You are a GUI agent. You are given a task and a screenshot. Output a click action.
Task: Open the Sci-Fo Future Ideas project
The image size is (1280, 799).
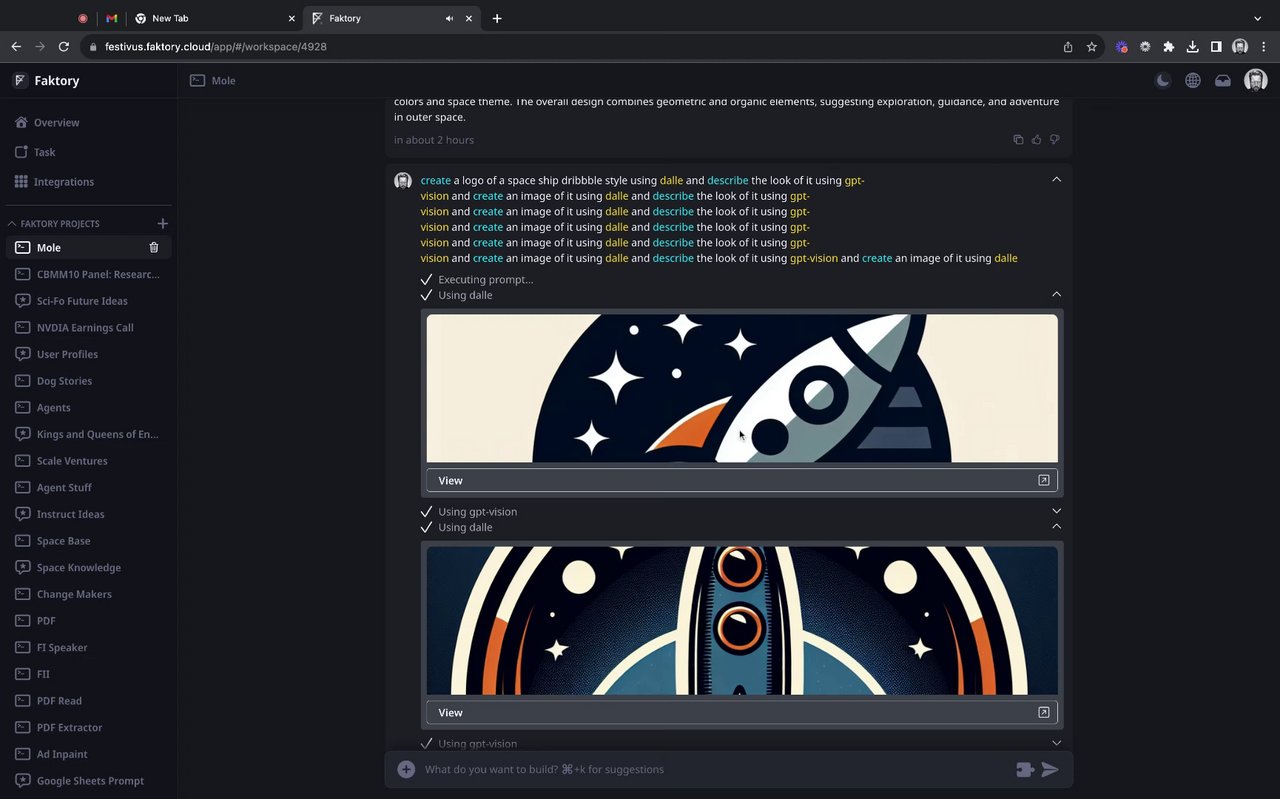[88, 301]
